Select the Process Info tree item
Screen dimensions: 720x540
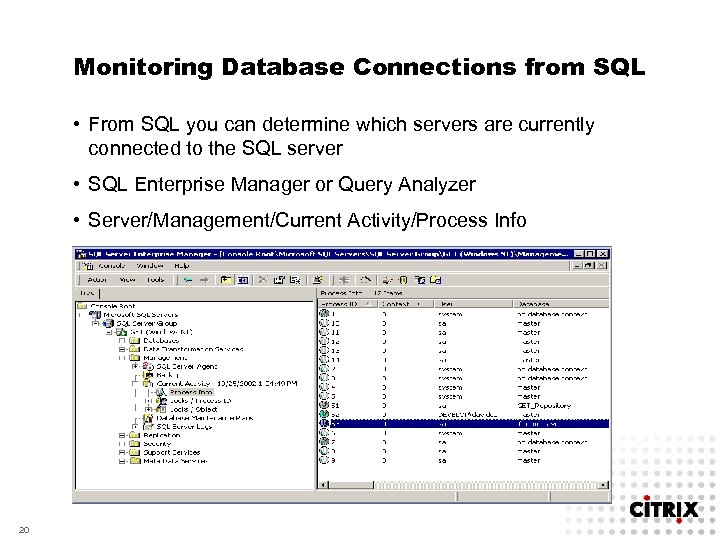pyautogui.click(x=191, y=392)
